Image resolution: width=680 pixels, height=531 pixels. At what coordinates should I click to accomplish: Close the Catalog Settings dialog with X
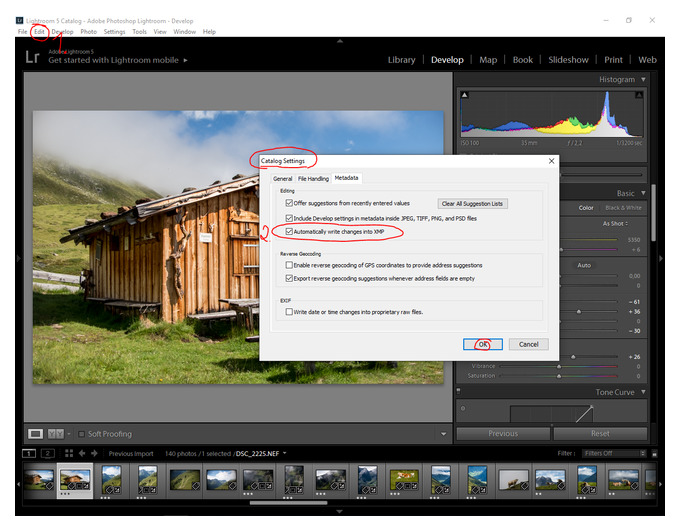551,161
